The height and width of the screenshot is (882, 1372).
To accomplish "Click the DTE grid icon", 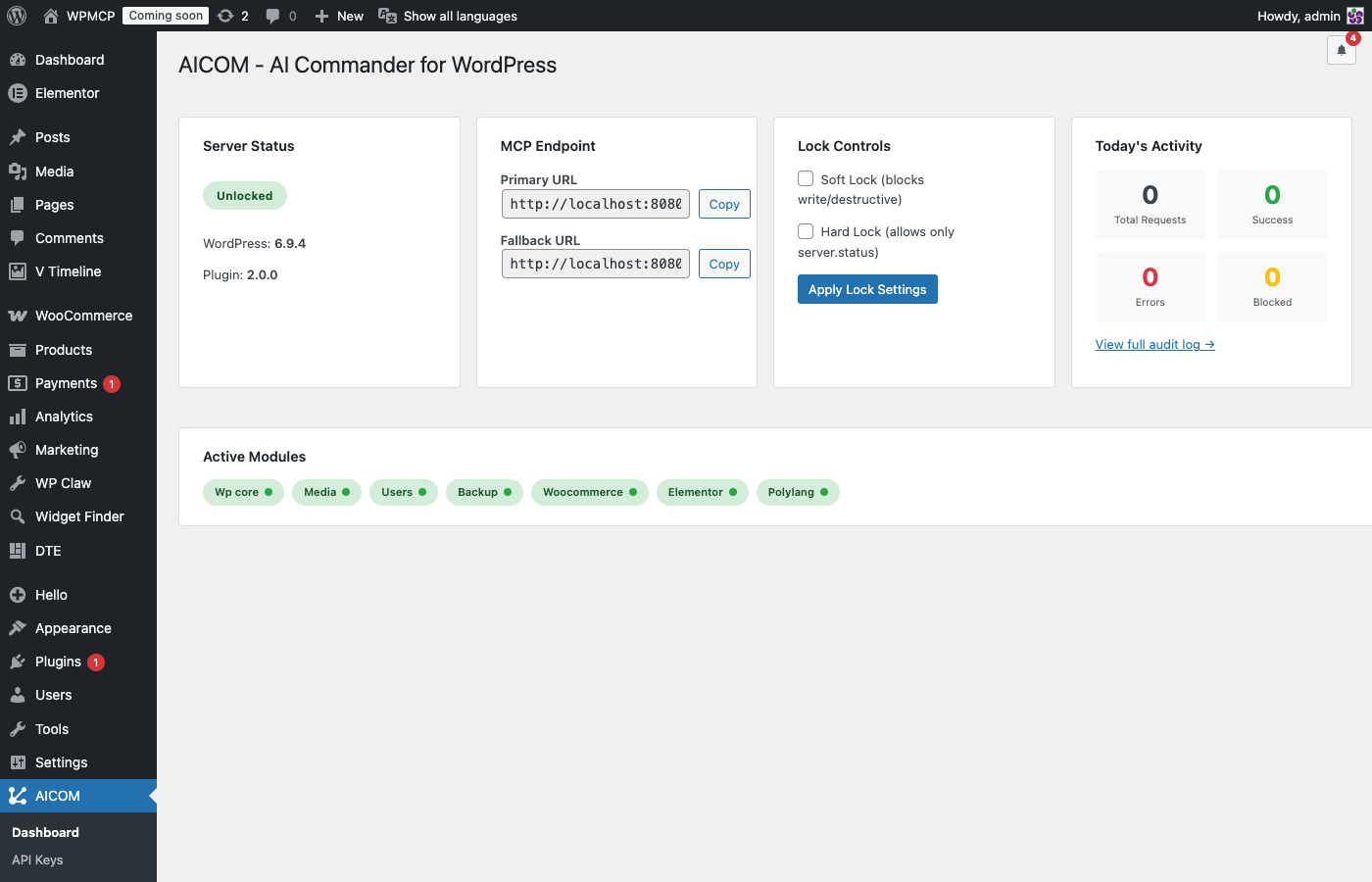I will tap(18, 551).
